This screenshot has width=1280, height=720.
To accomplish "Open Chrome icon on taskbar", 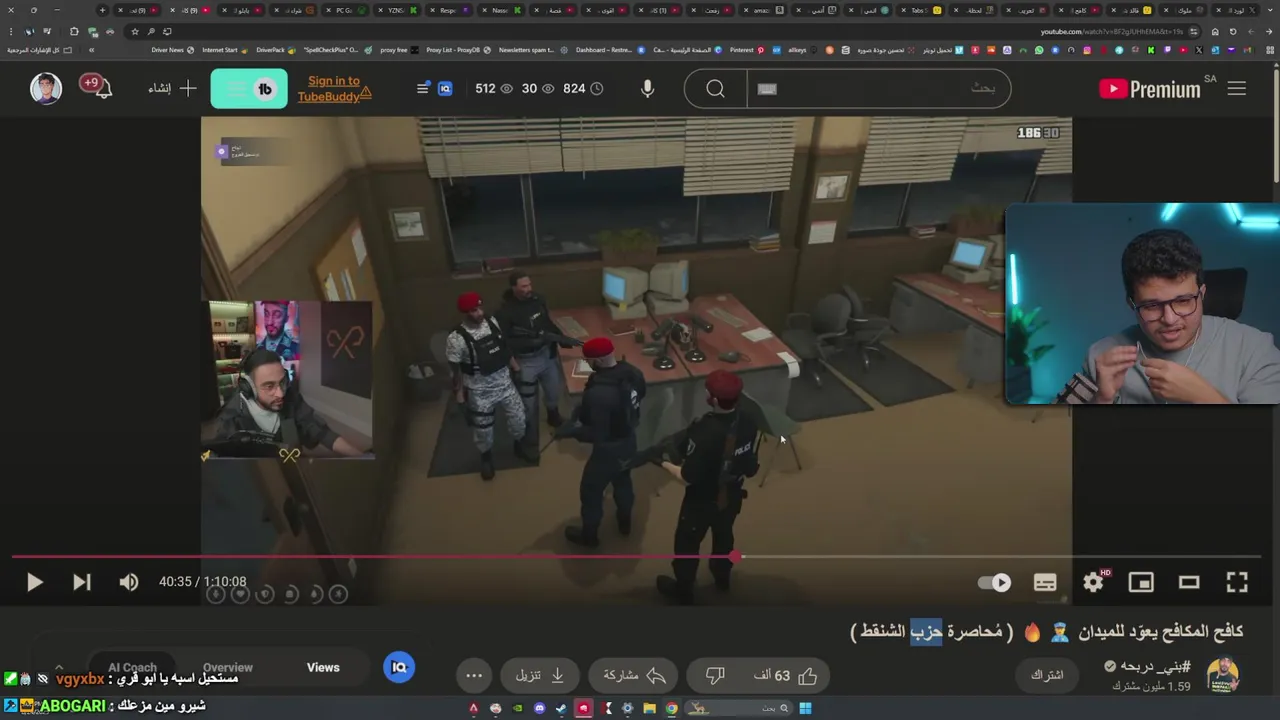I will click(672, 708).
